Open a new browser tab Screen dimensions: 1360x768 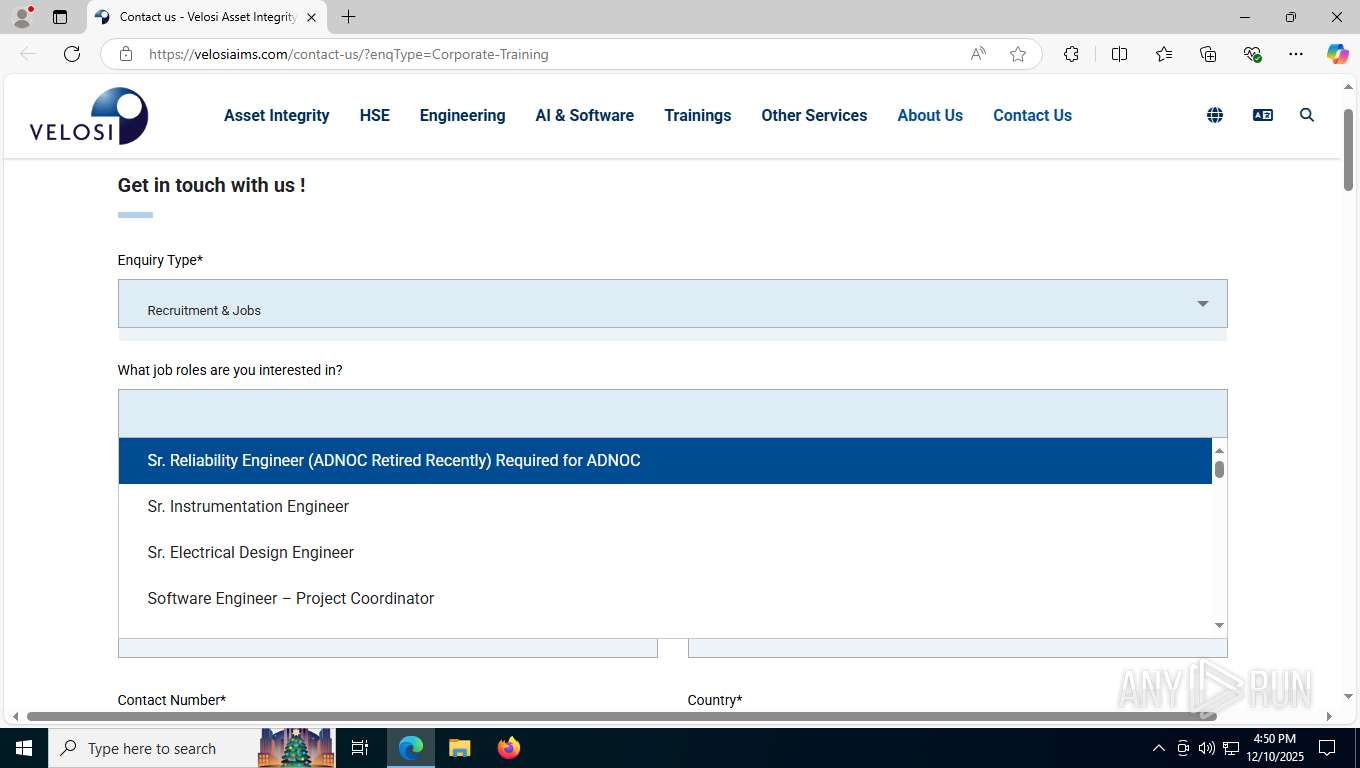[348, 17]
